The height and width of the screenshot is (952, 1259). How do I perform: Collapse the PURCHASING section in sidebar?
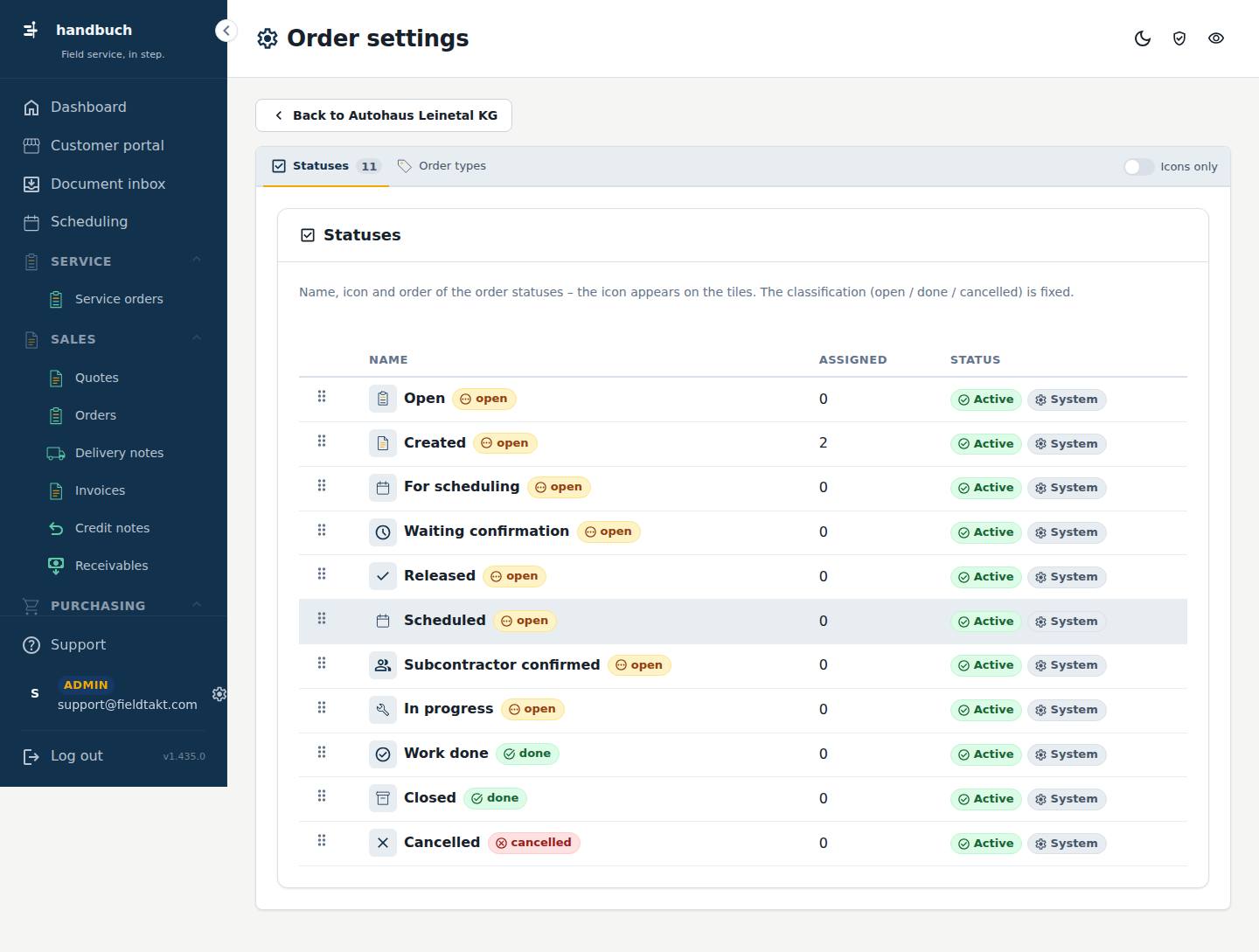click(197, 605)
